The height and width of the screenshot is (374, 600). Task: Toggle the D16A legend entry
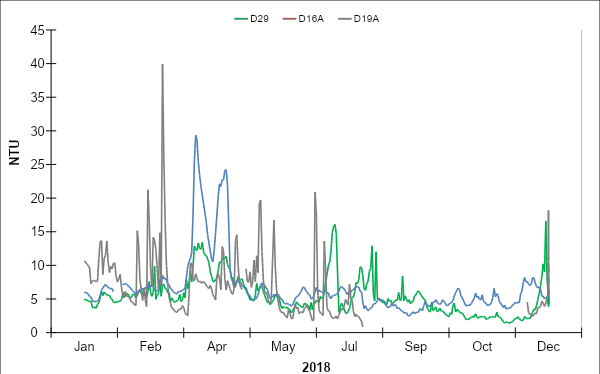coord(303,19)
